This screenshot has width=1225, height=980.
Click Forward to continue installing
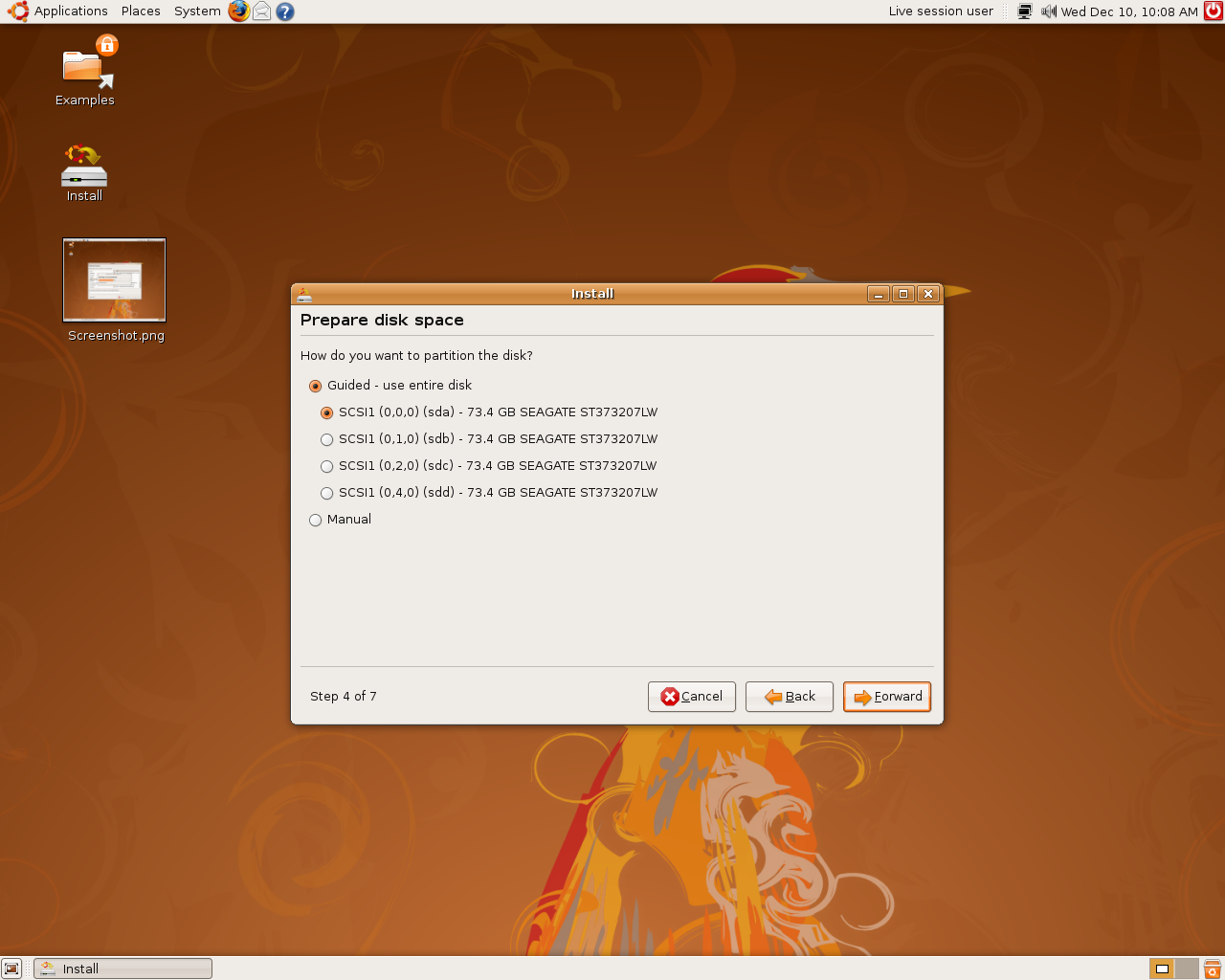coord(887,697)
